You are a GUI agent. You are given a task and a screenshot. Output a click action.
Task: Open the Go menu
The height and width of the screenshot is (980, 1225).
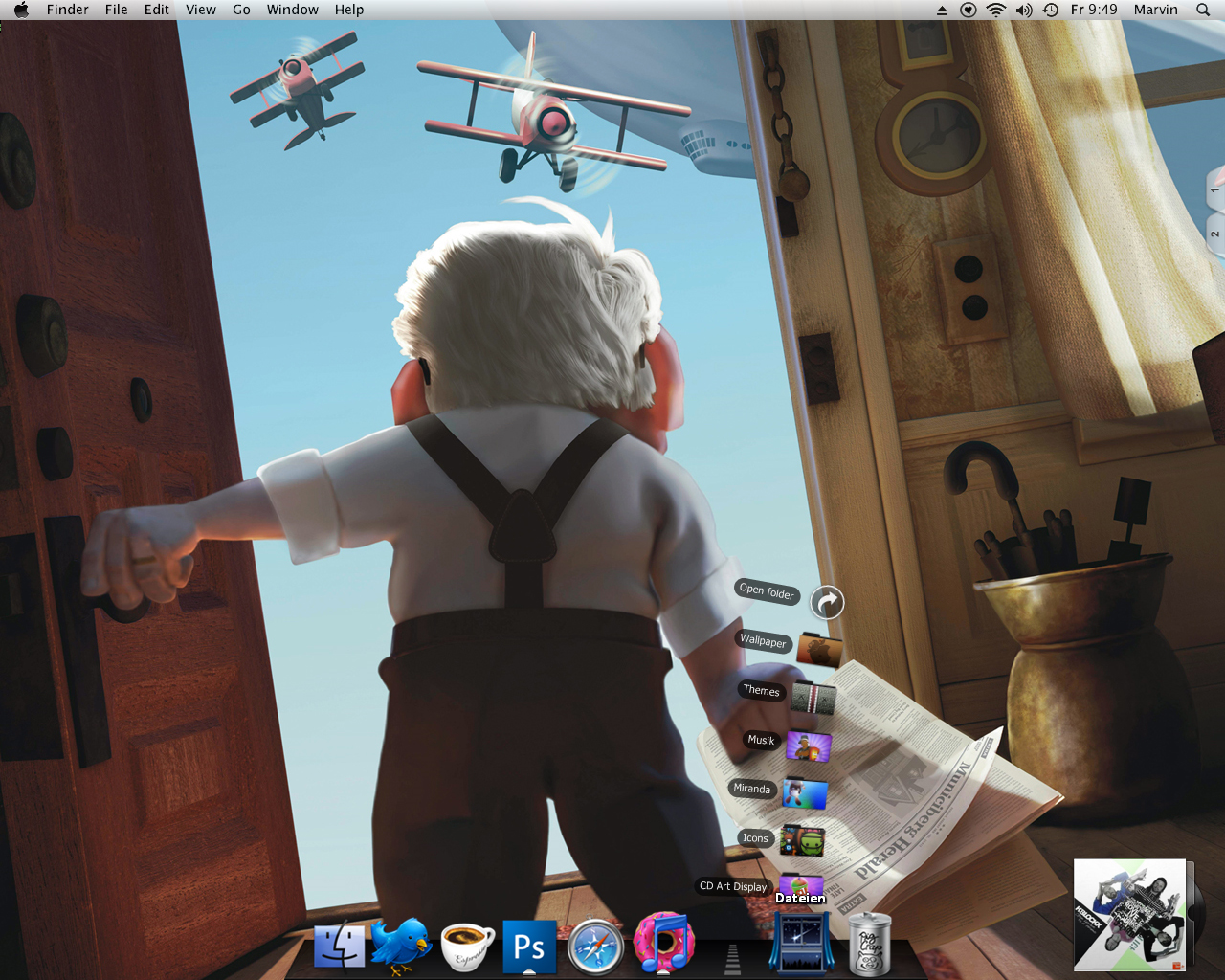click(x=241, y=10)
